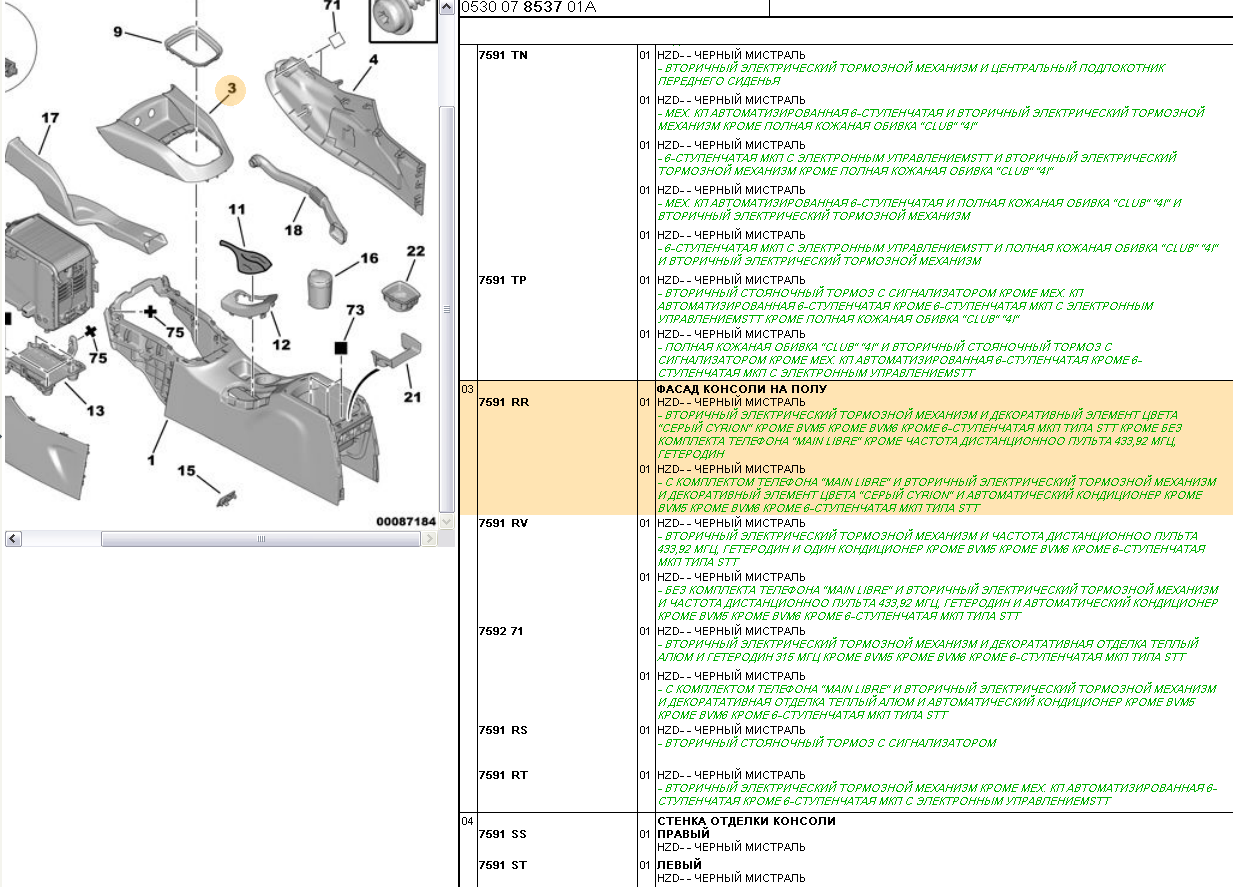
Task: Click diagram horizontal scrollbar right arrow
Action: [x=430, y=539]
